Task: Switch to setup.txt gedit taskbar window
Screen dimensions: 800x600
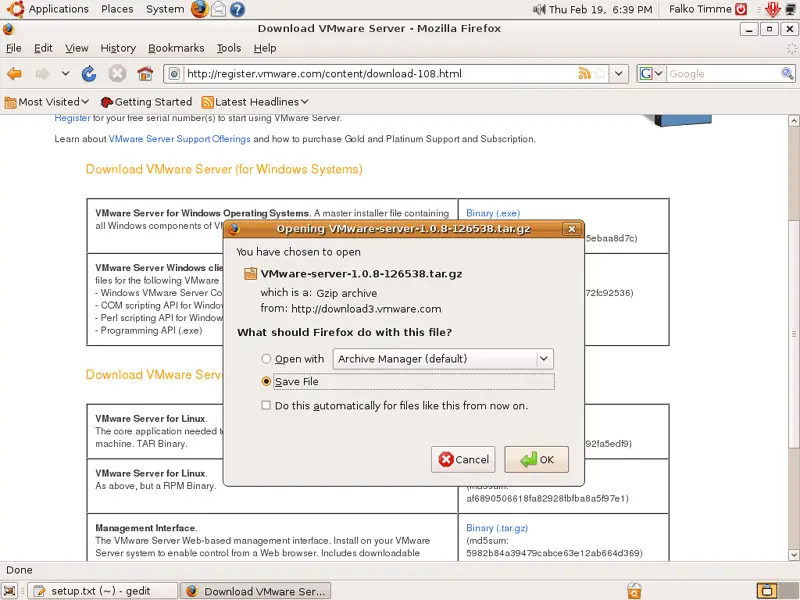Action: 102,591
